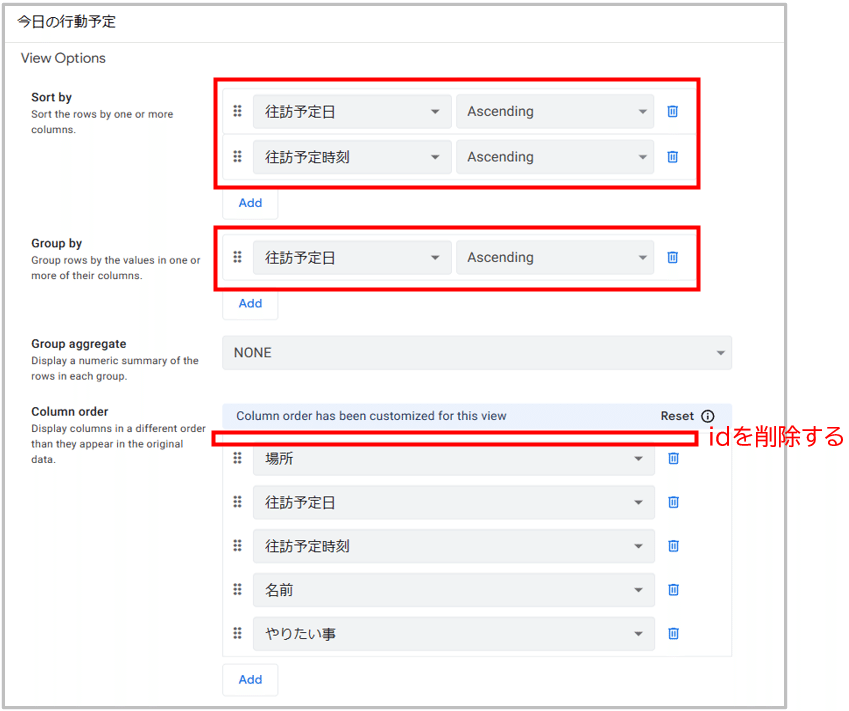Delete the Sort by 往訪予定時刻 row

point(672,157)
